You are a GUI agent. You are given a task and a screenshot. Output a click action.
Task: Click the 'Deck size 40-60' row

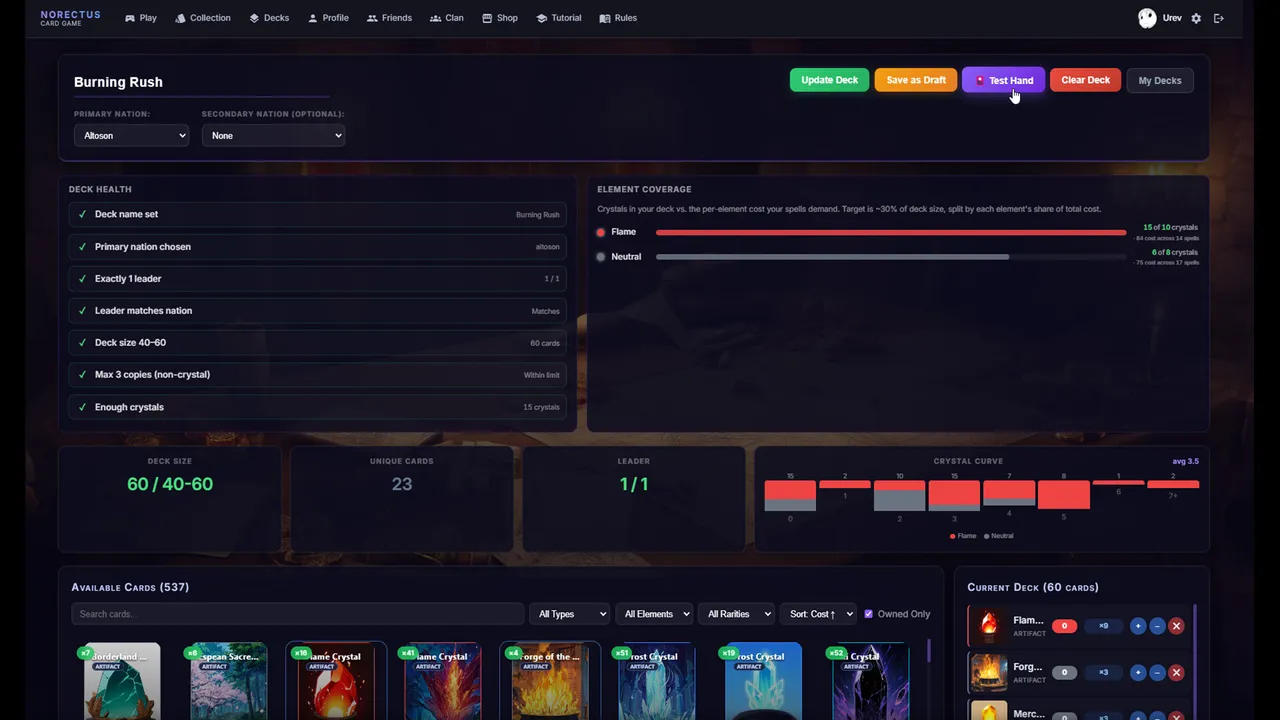click(x=318, y=342)
